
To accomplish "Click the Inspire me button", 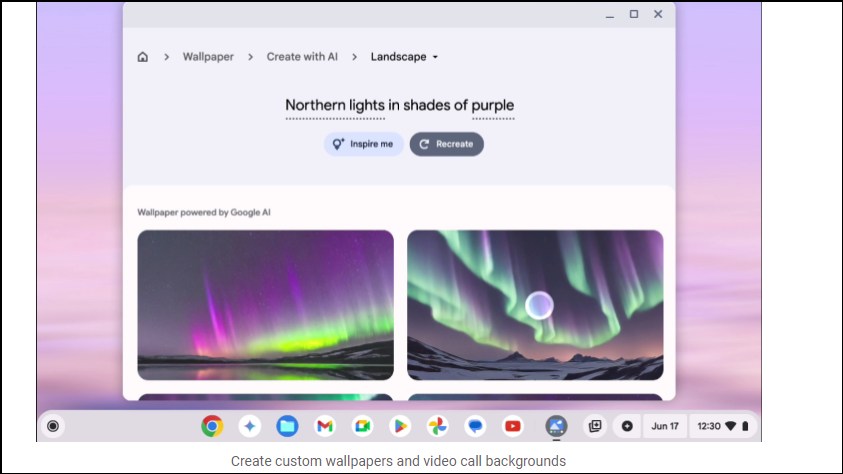I will coord(363,144).
